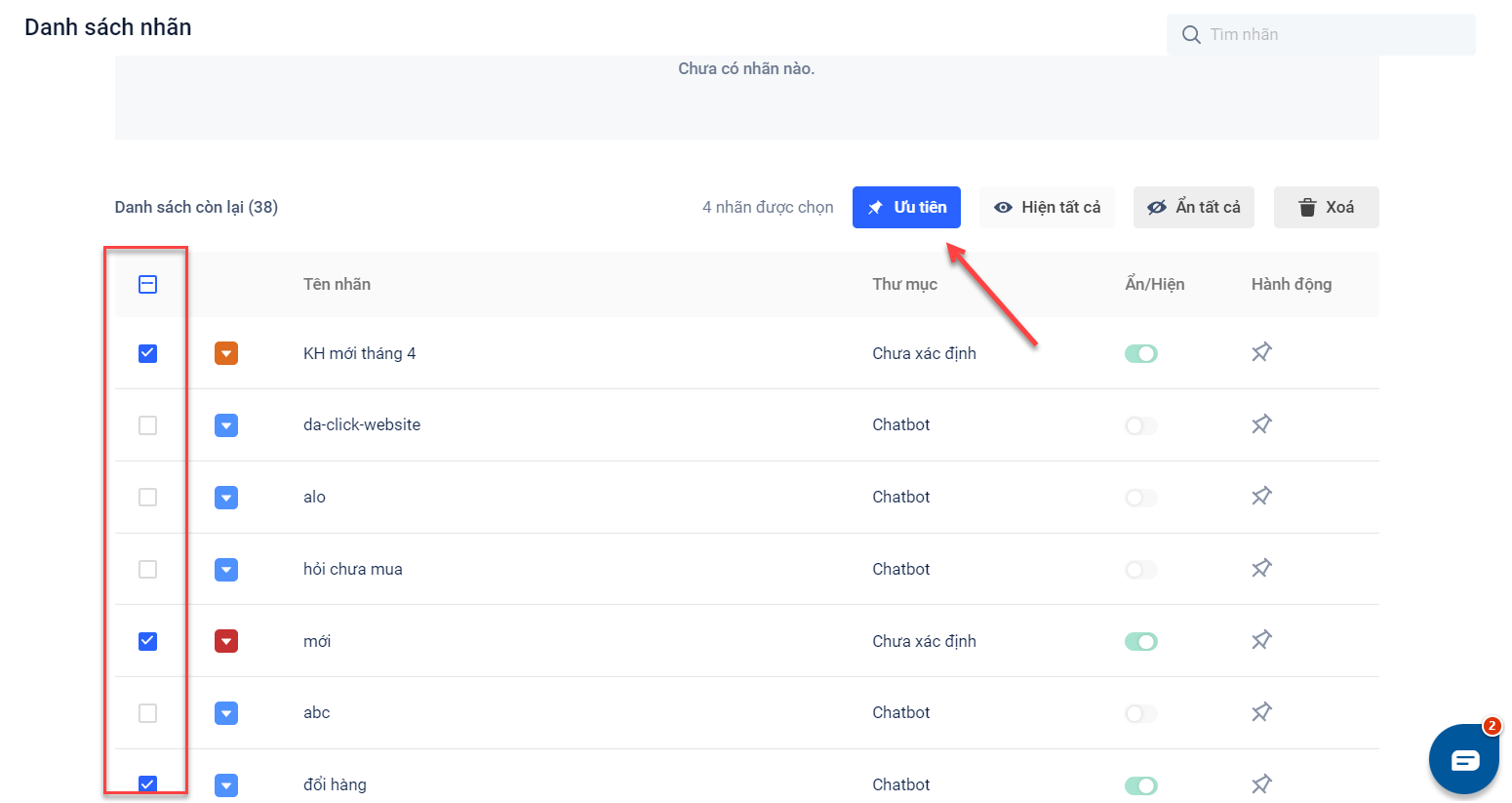Turn off visibility toggle for mới label

pyautogui.click(x=1140, y=641)
